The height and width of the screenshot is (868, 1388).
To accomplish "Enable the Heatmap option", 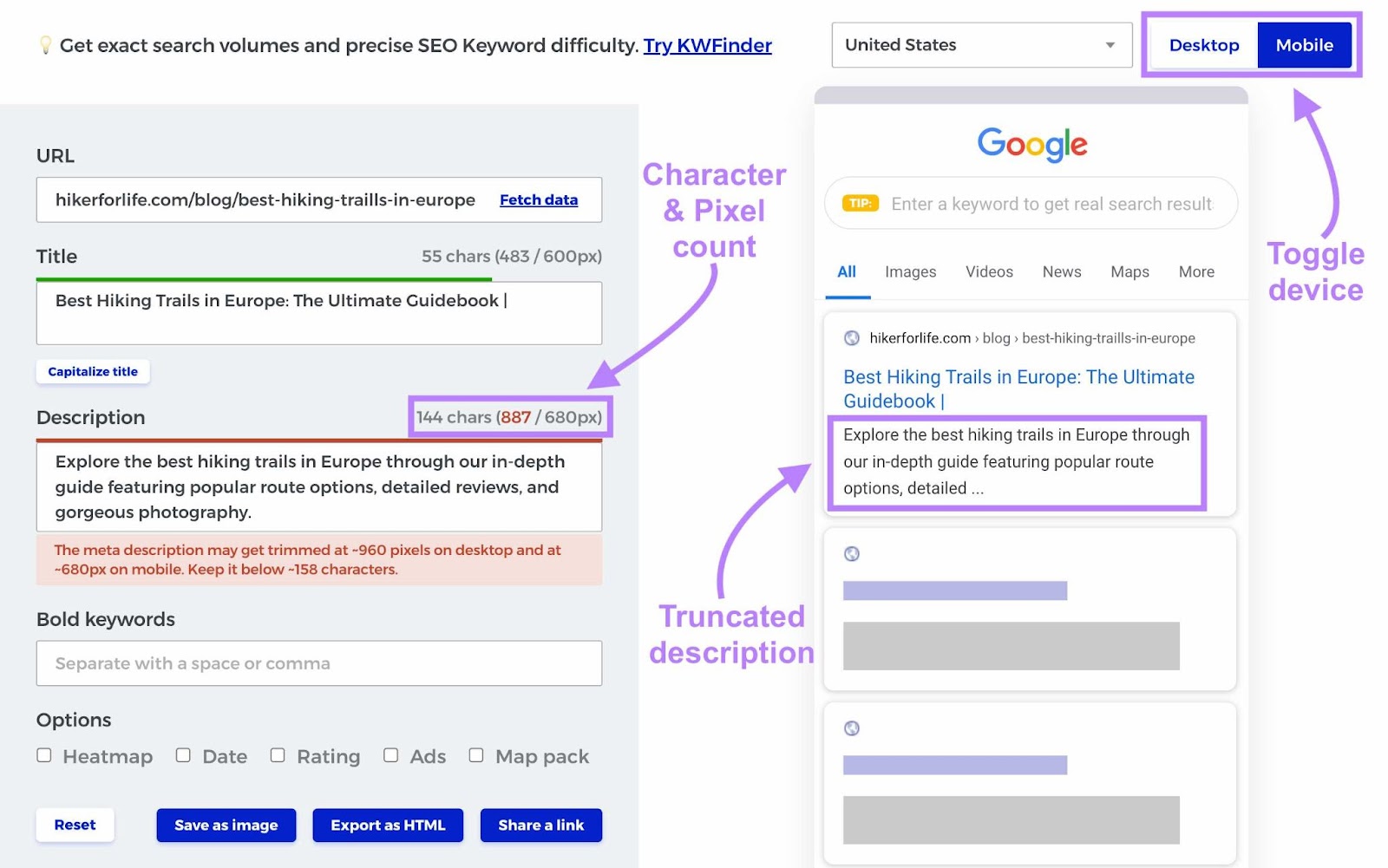I will click(44, 754).
